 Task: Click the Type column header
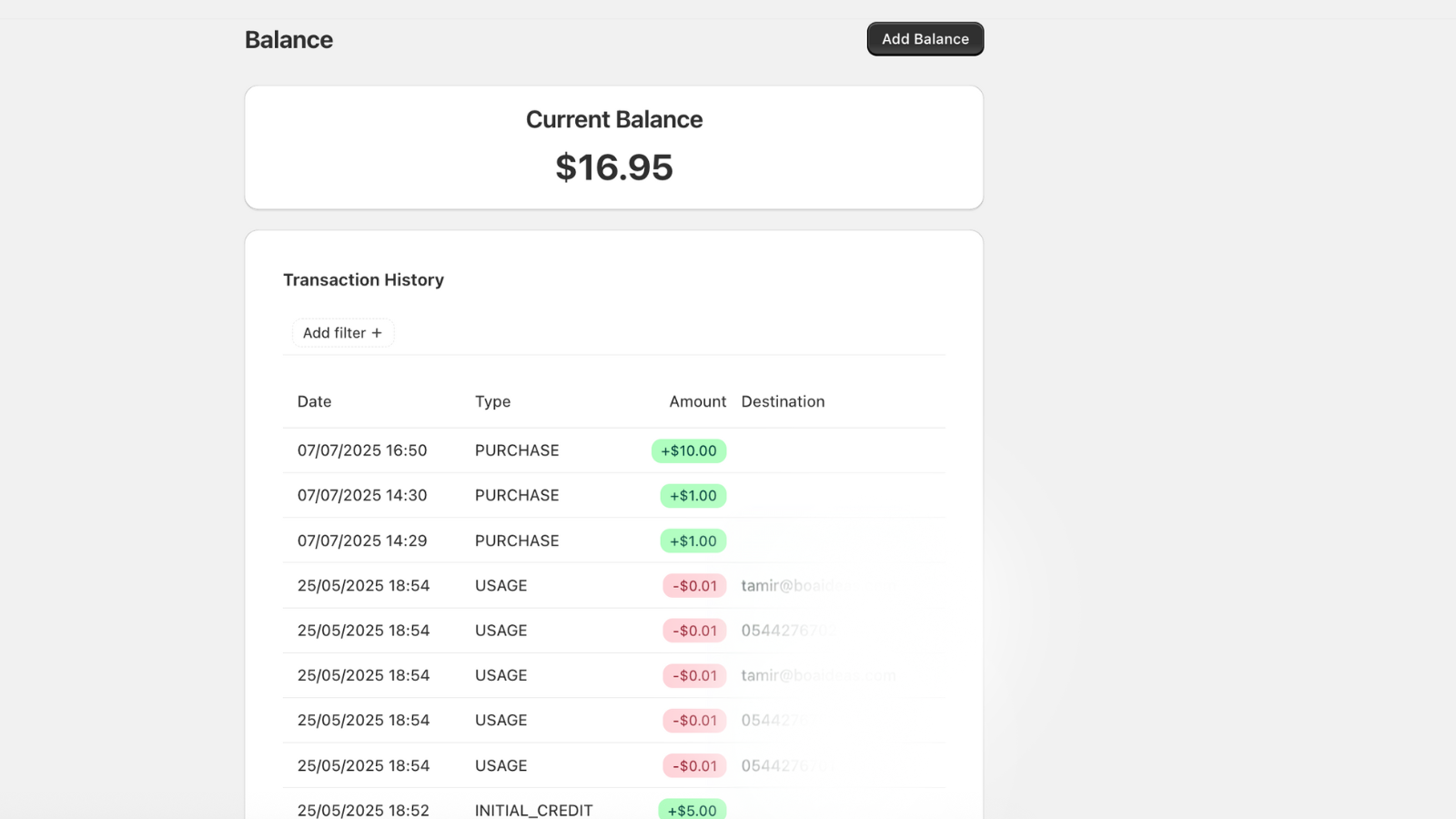pyautogui.click(x=492, y=401)
